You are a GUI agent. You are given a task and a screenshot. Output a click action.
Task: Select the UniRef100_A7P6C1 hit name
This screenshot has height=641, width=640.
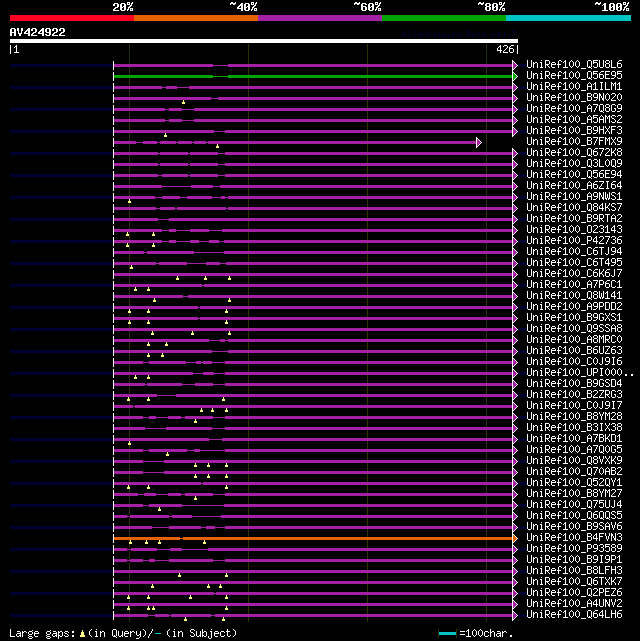click(x=574, y=285)
